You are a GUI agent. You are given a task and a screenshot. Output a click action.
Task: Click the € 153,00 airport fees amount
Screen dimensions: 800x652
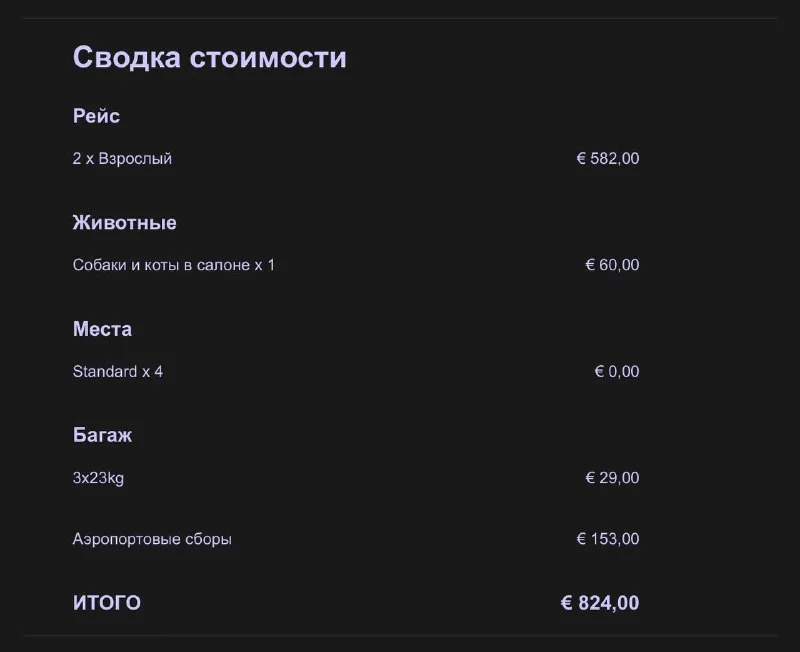click(x=607, y=539)
